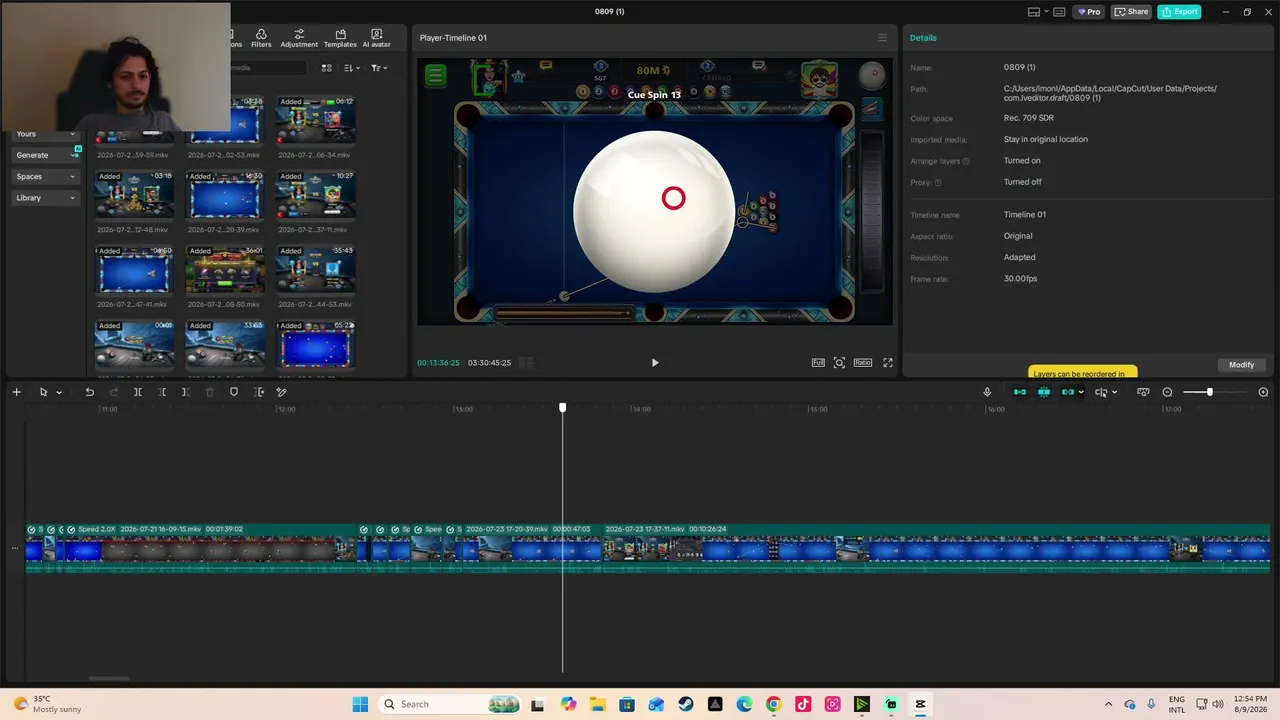
Task: Undo the last timeline edit
Action: (90, 392)
